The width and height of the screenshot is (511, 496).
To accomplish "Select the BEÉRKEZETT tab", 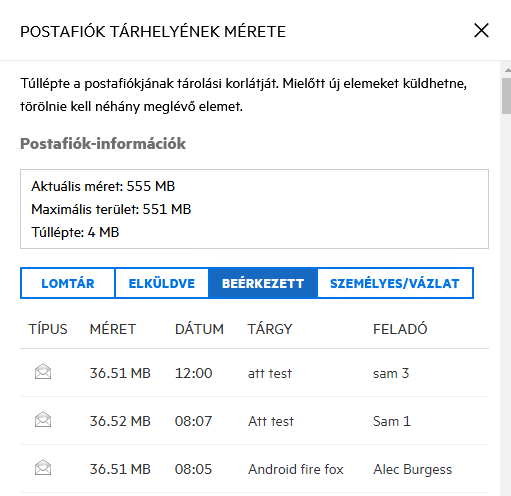I will point(263,283).
